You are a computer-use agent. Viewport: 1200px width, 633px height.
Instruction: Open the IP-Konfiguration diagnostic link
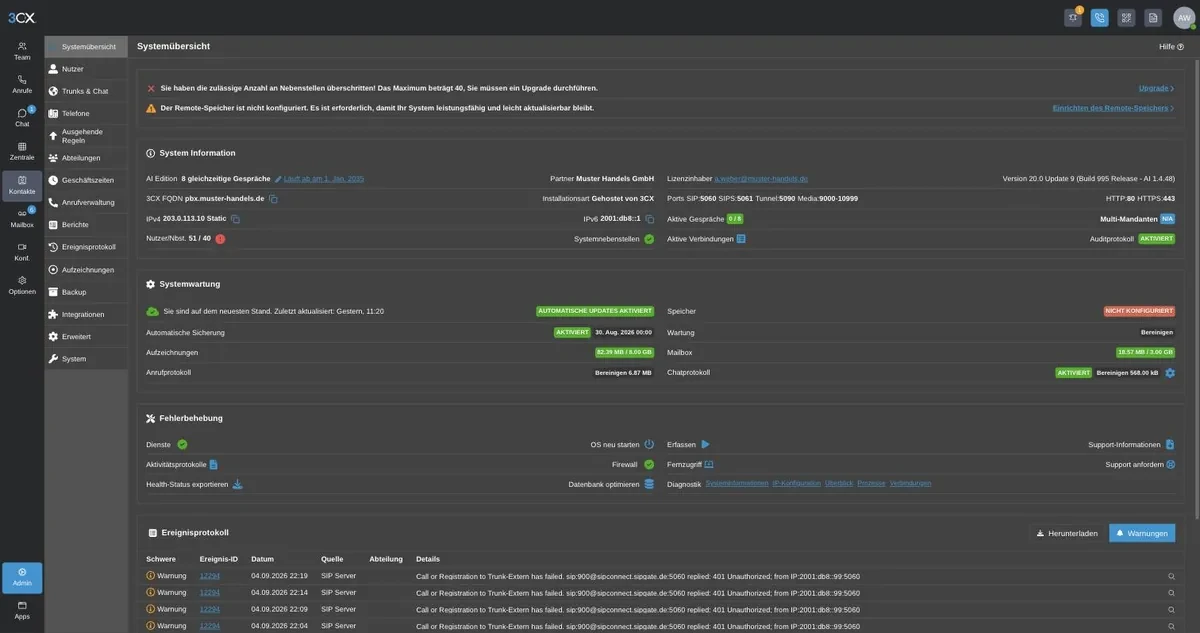pyautogui.click(x=798, y=484)
